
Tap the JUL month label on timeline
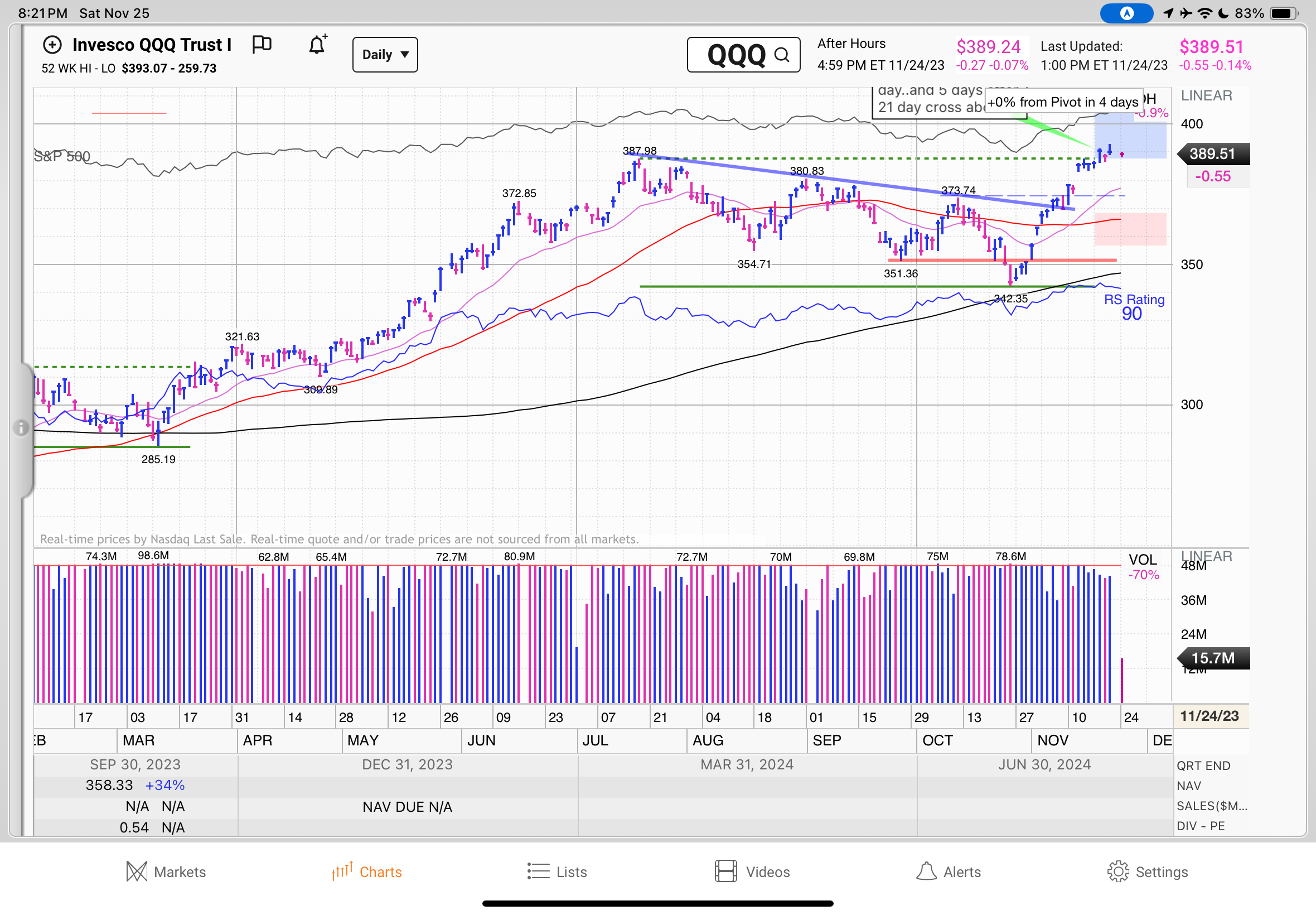click(x=595, y=740)
